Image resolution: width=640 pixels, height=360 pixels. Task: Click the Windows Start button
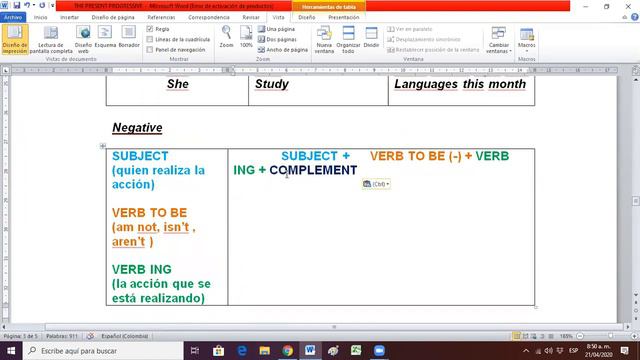click(x=11, y=351)
